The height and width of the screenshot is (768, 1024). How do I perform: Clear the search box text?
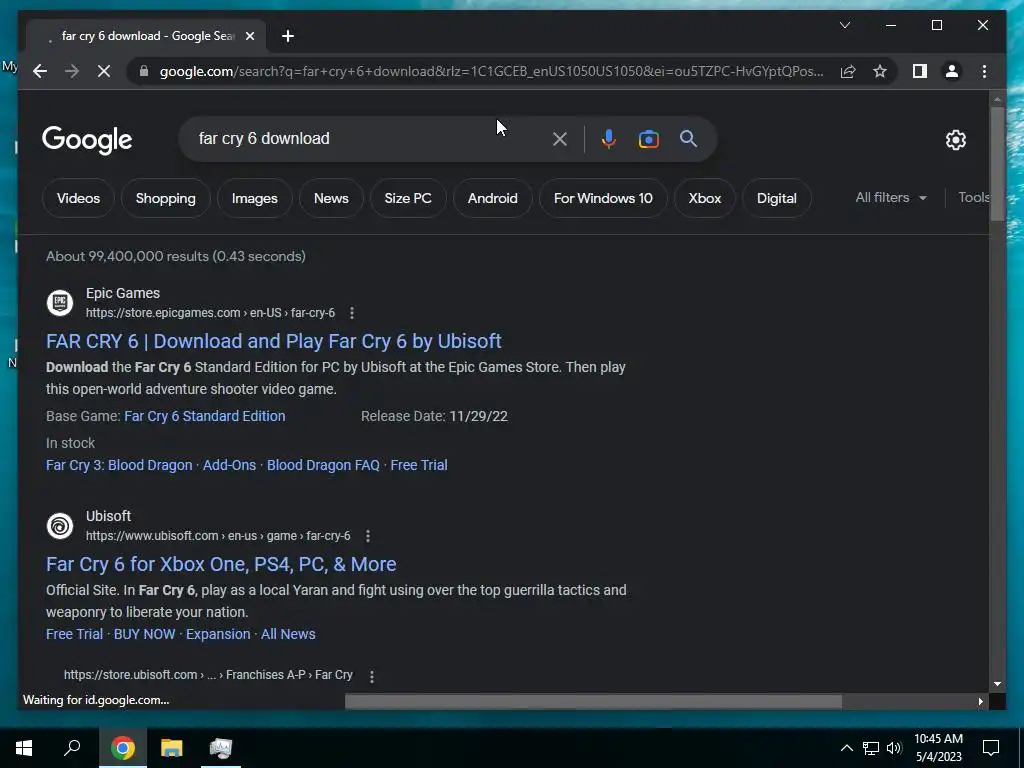click(x=560, y=138)
